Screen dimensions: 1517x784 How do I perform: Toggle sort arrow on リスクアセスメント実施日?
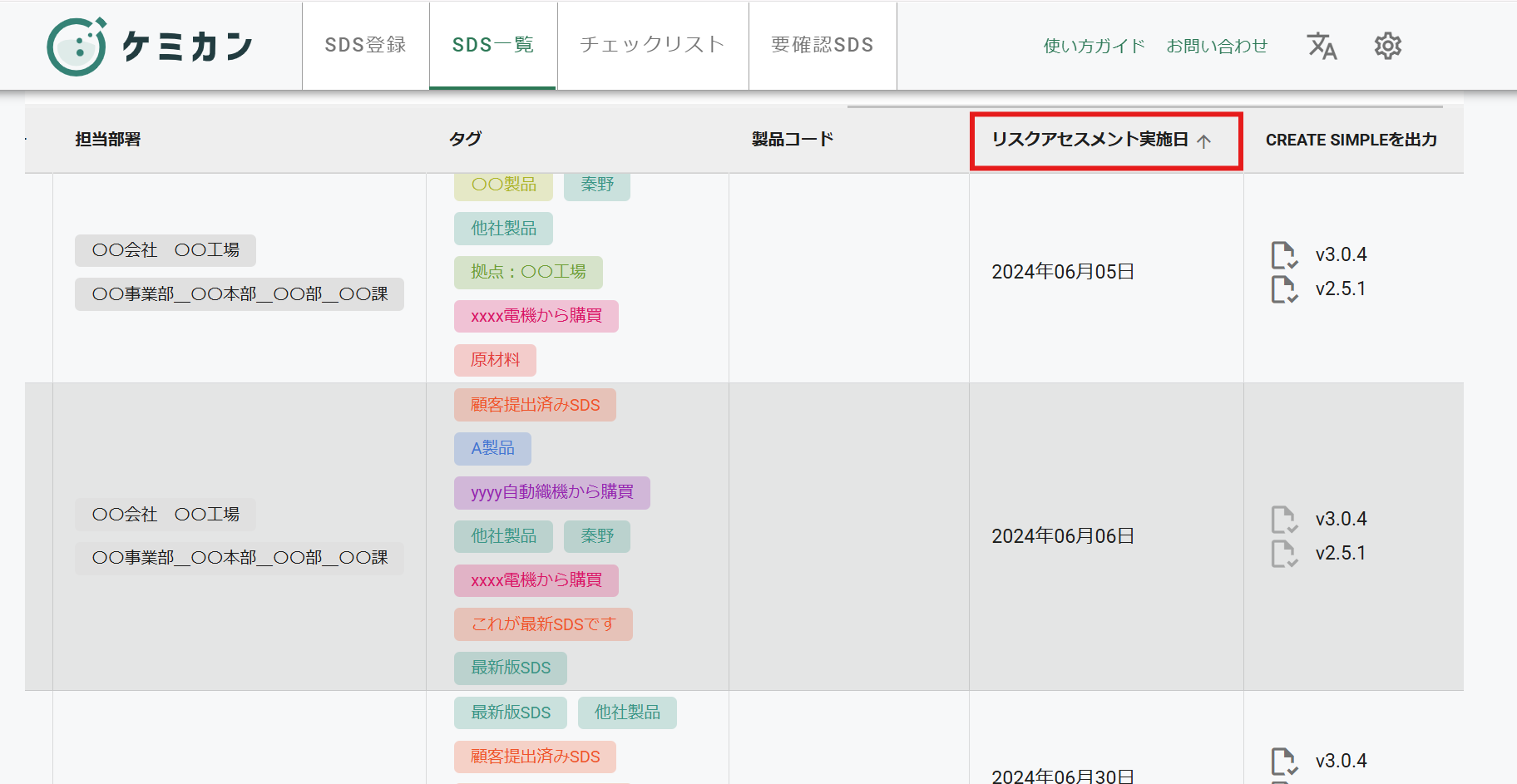(1203, 141)
